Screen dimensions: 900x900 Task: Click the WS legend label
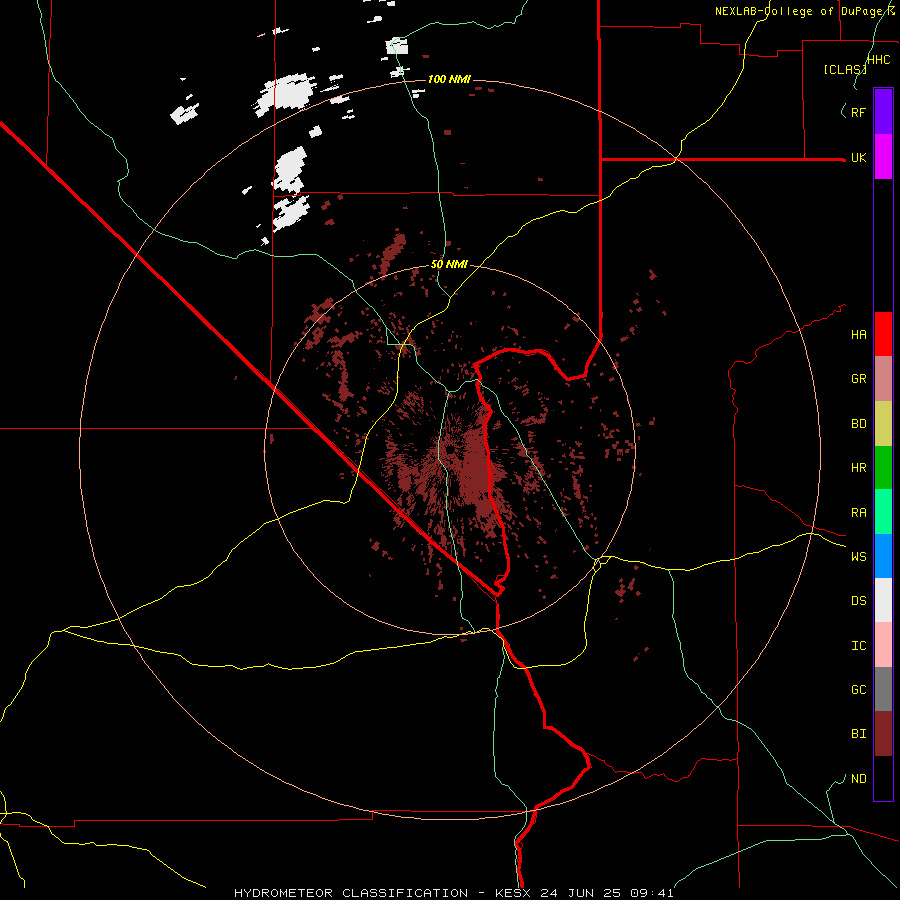click(x=858, y=557)
